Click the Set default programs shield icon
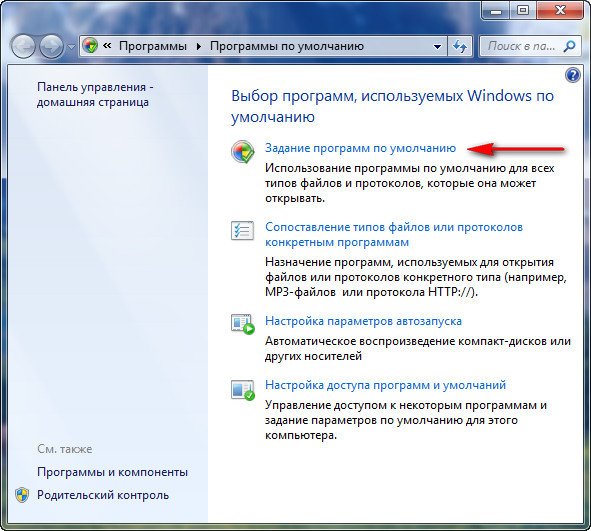The width and height of the screenshot is (591, 531). point(242,151)
